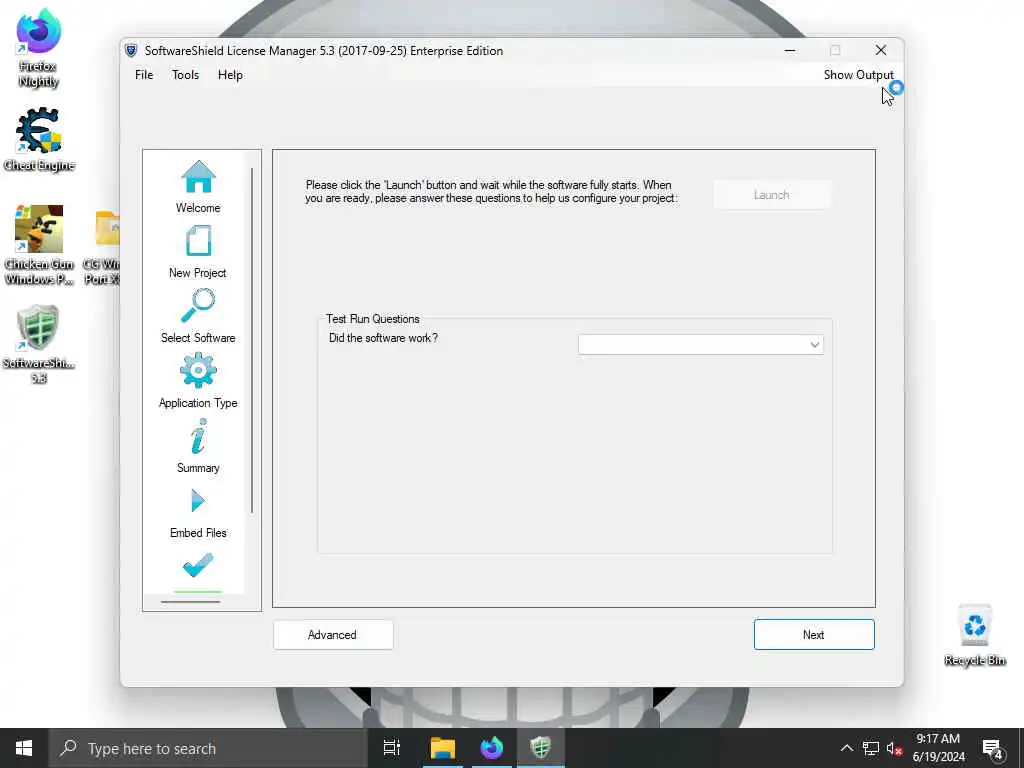The height and width of the screenshot is (768, 1024).
Task: Click the SoftwareShield title bar shield icon
Action: click(131, 50)
